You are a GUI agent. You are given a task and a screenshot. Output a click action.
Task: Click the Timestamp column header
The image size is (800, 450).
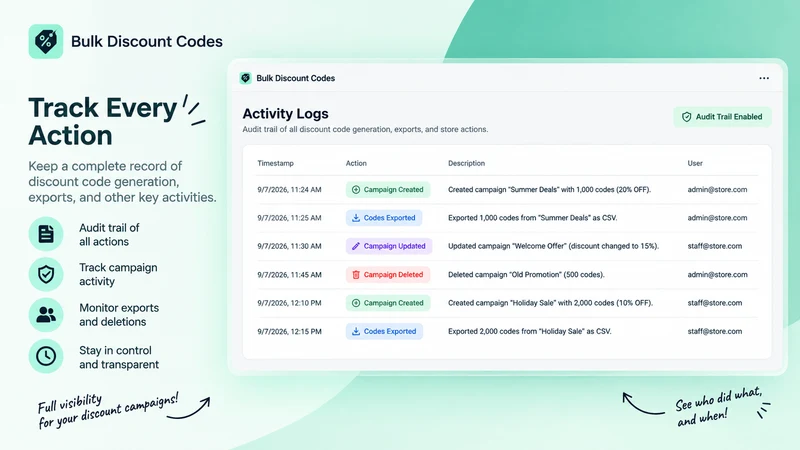[x=276, y=163]
